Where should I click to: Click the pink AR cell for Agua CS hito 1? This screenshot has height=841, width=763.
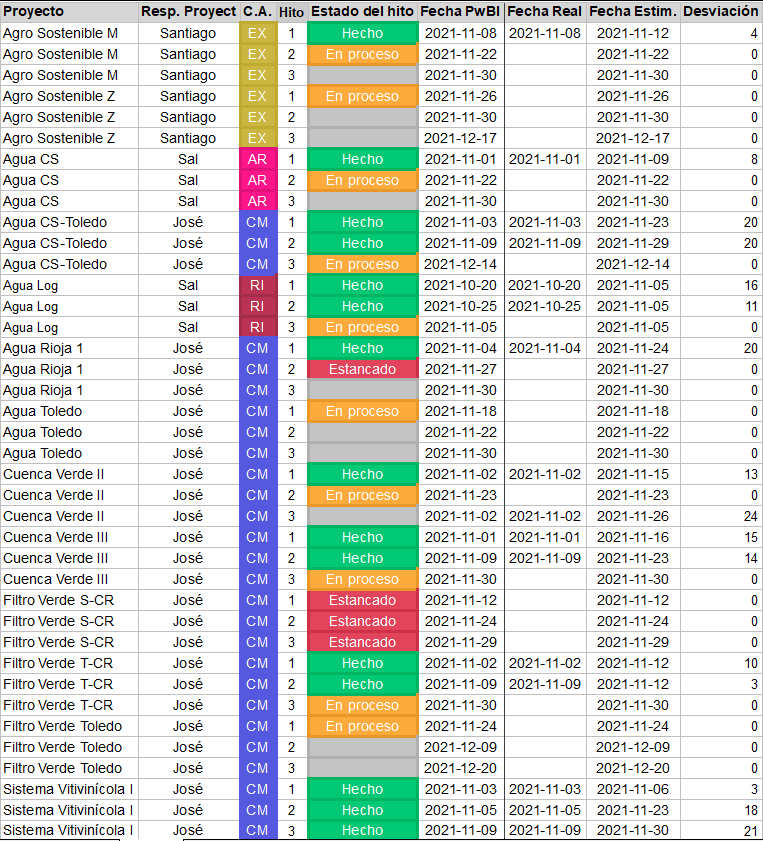(x=257, y=159)
